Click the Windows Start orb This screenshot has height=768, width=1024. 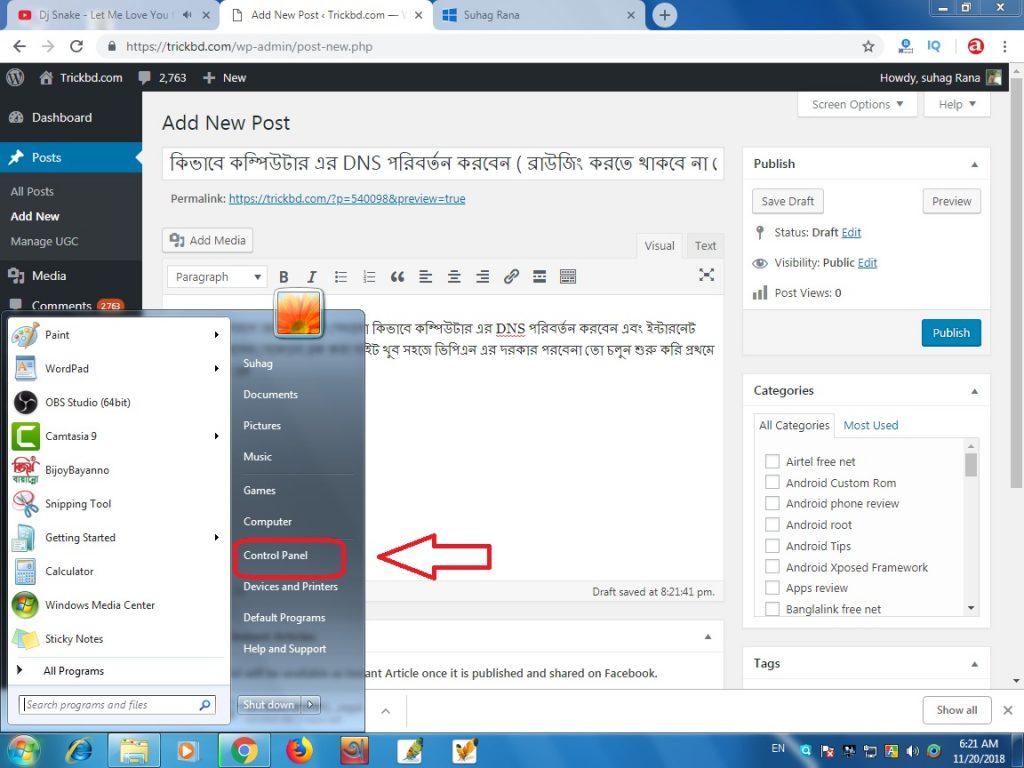[x=24, y=750]
